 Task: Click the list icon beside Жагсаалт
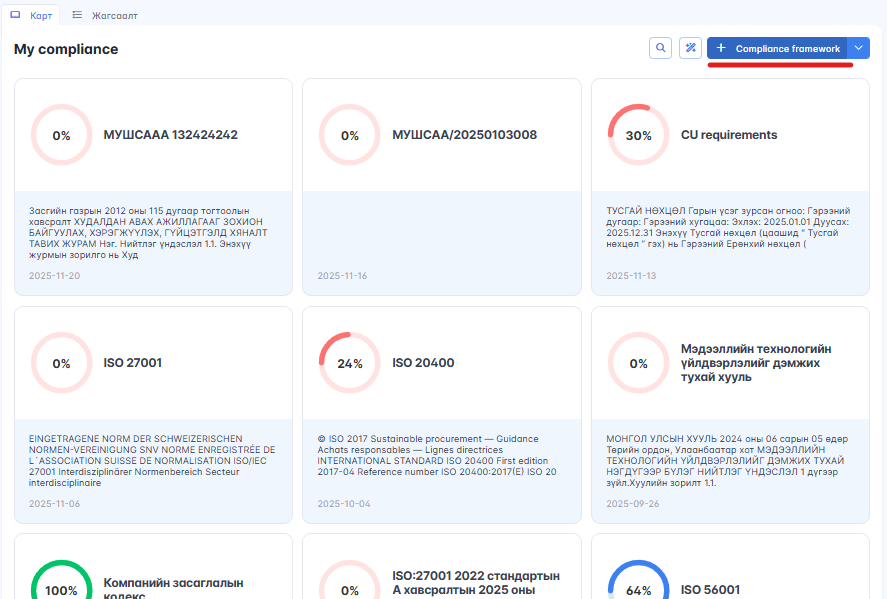point(77,15)
